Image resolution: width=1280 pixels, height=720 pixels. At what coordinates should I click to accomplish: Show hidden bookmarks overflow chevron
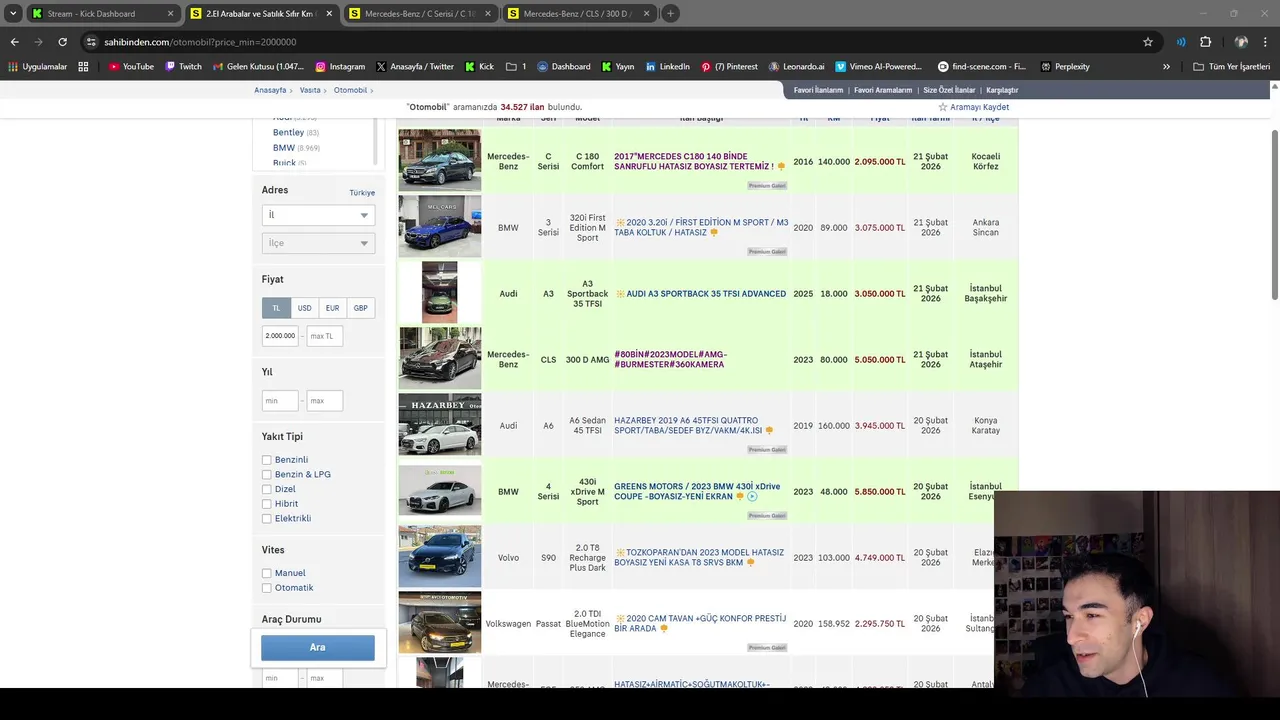point(1166,67)
